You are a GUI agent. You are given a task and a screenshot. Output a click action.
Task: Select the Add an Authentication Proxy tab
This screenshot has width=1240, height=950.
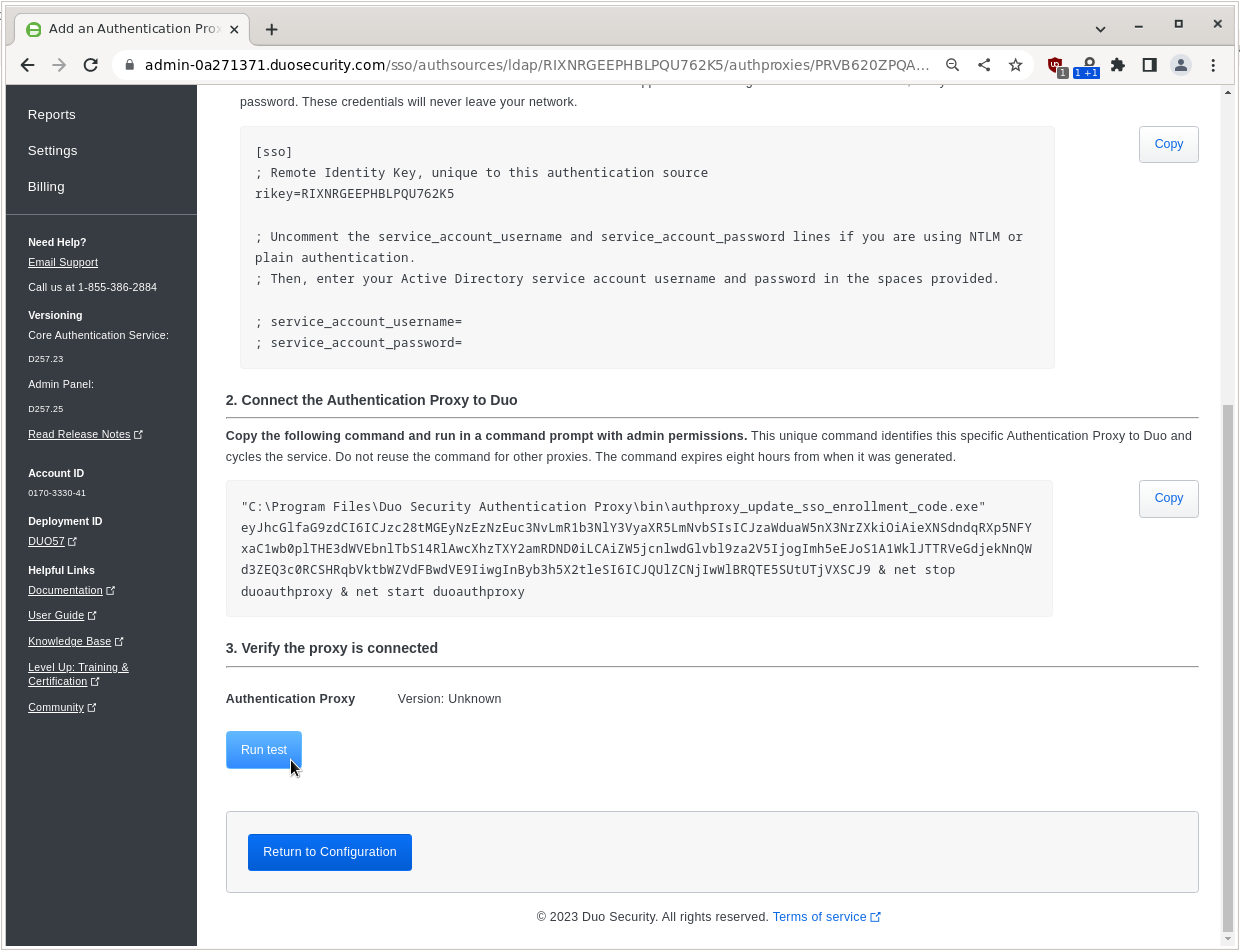(132, 29)
